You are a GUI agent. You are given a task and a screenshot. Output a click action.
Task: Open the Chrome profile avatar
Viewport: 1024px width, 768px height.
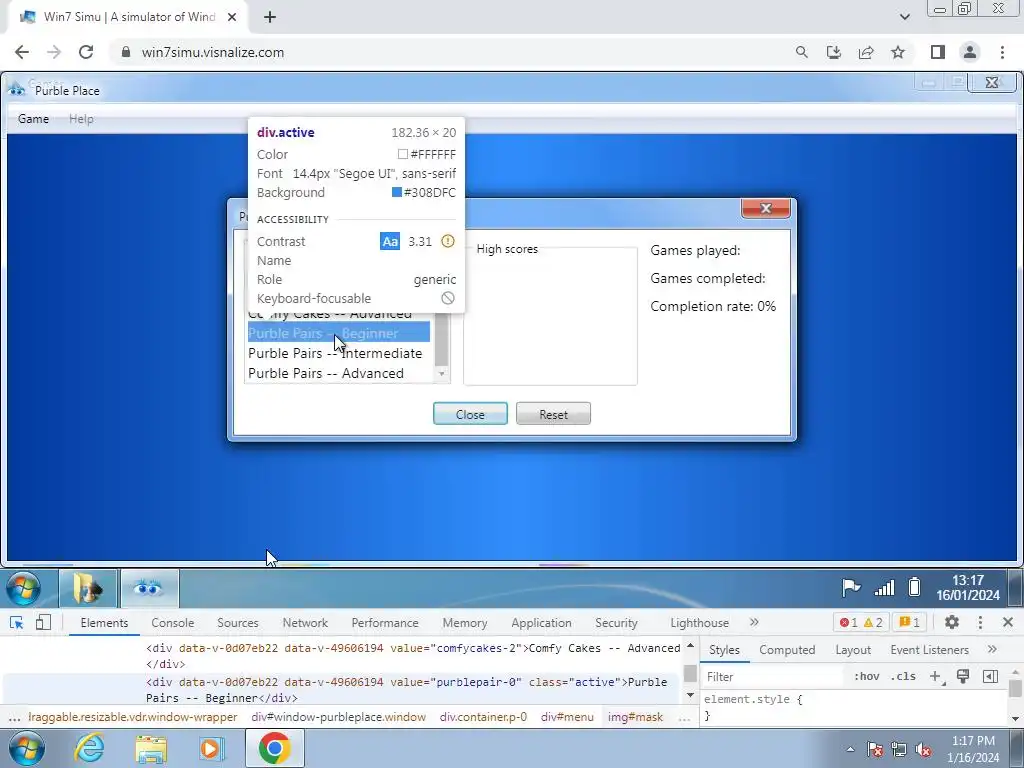(970, 52)
